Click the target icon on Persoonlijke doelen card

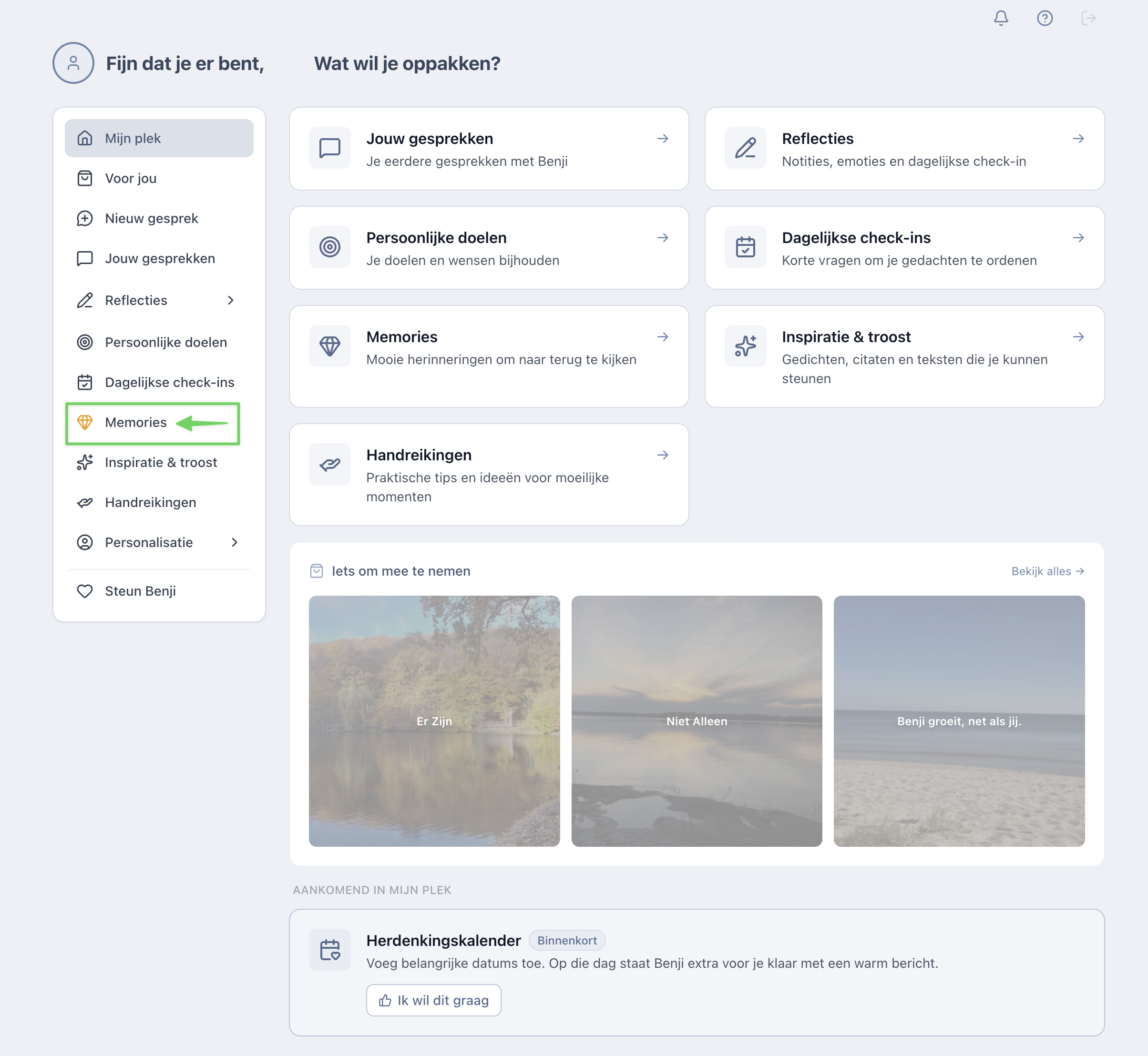coord(330,247)
